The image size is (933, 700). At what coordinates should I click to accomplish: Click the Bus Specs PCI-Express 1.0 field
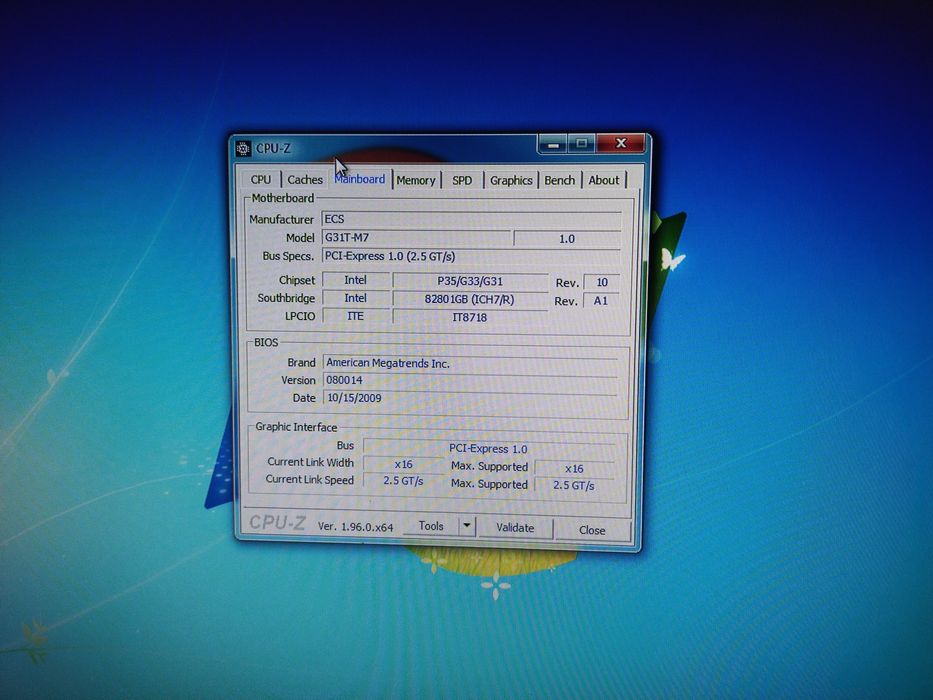(x=471, y=256)
